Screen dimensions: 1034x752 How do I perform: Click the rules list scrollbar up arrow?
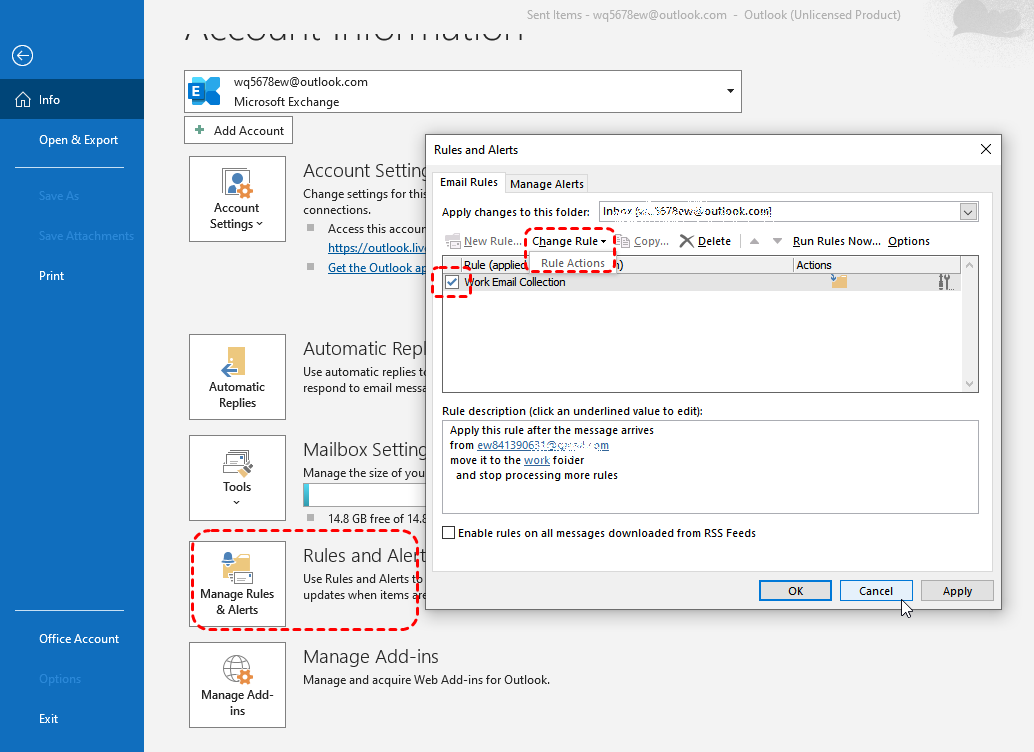[x=969, y=265]
